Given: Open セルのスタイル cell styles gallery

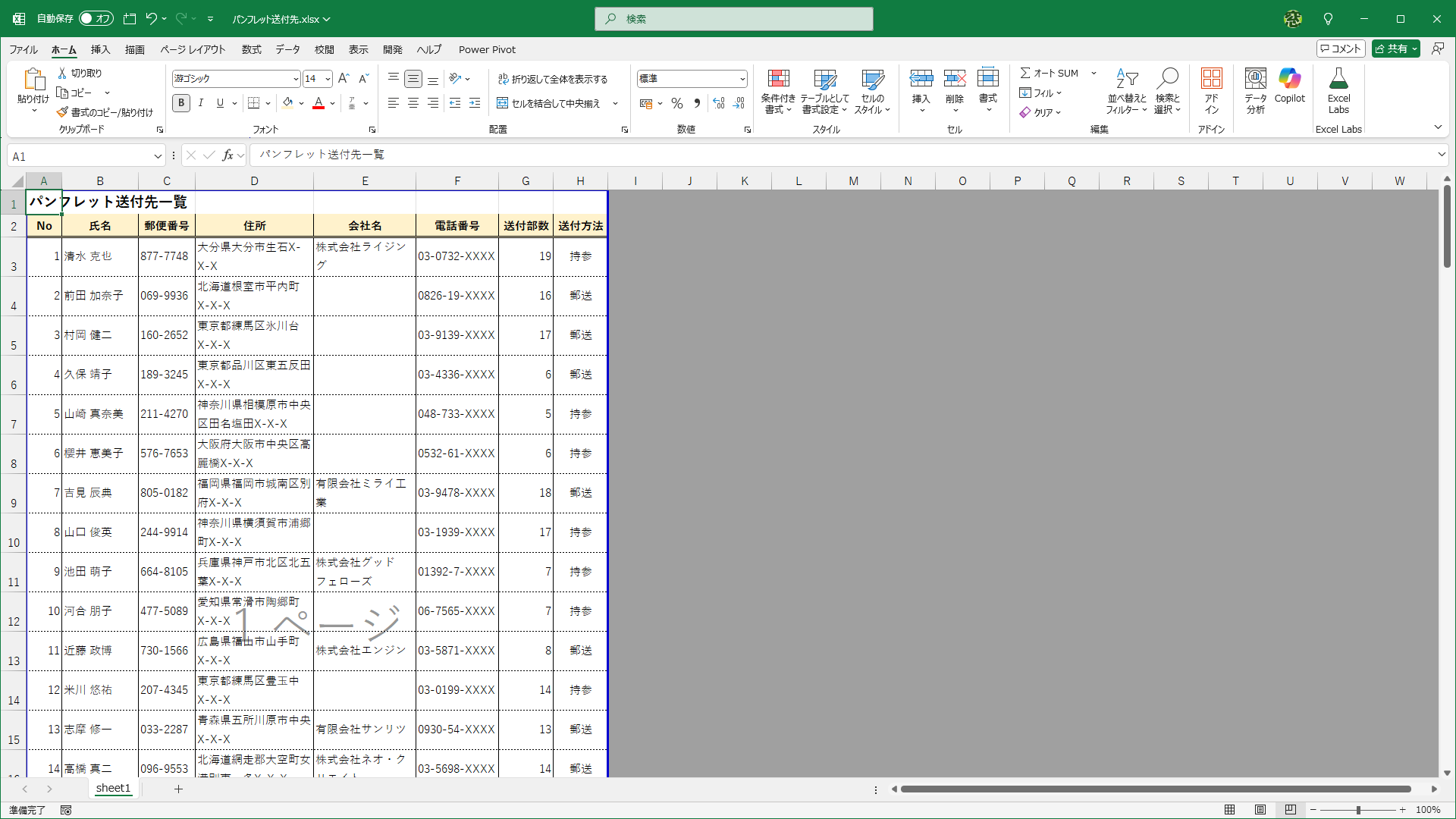Looking at the screenshot, I should (873, 91).
